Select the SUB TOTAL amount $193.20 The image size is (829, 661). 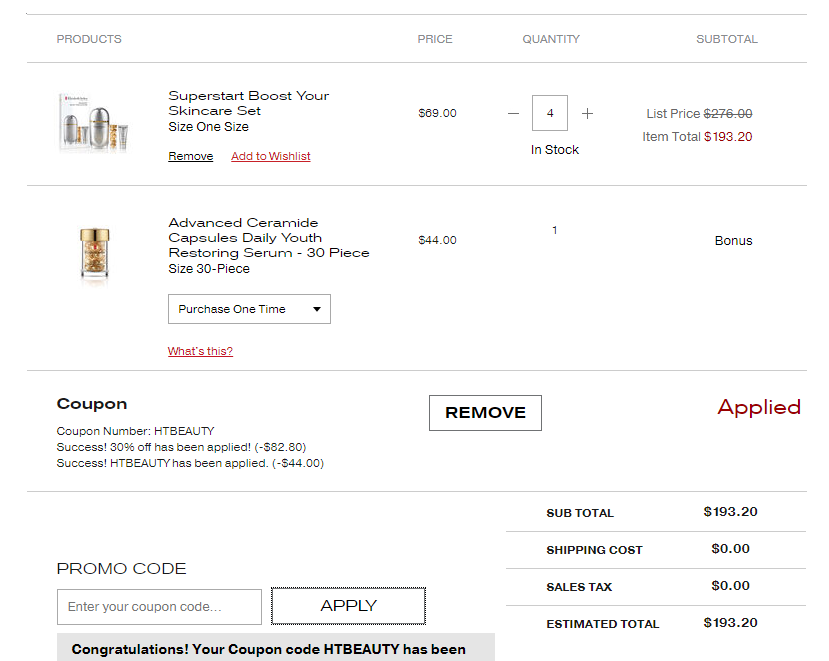pos(730,511)
